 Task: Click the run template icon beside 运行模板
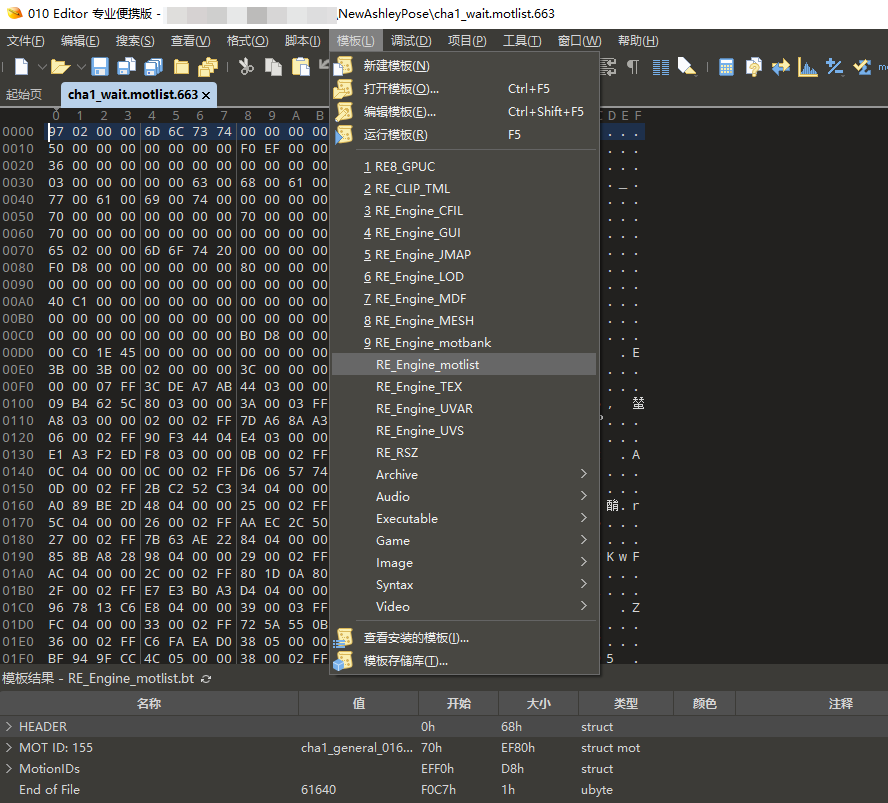pos(343,135)
